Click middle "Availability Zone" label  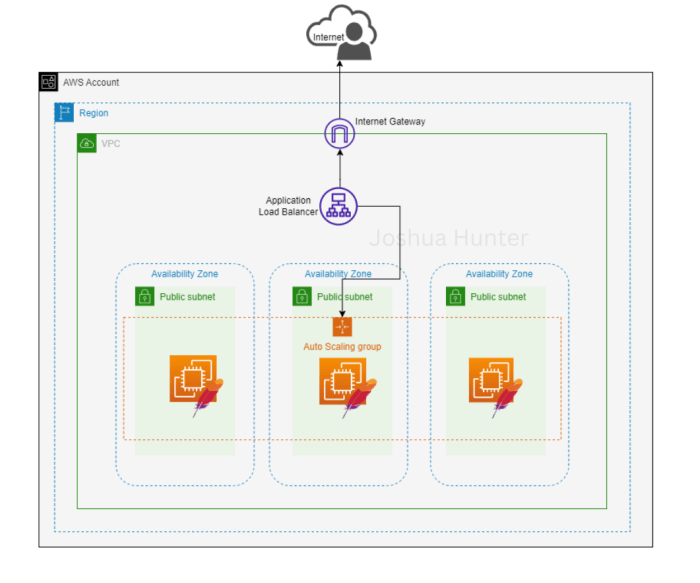click(x=338, y=274)
